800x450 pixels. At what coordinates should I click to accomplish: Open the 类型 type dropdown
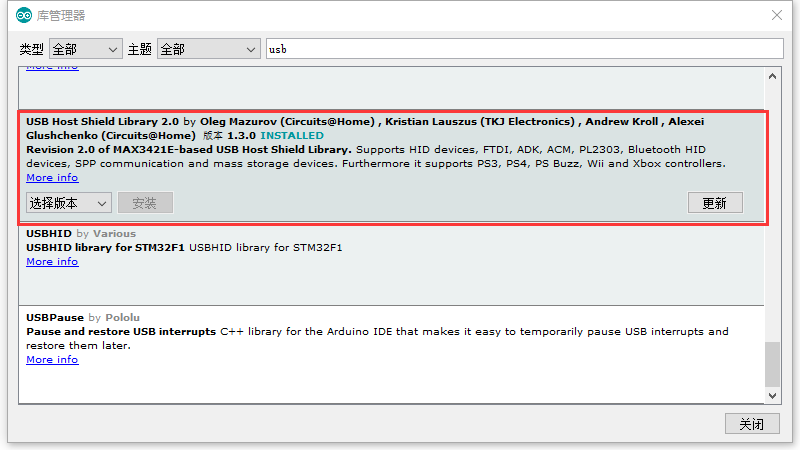point(86,49)
